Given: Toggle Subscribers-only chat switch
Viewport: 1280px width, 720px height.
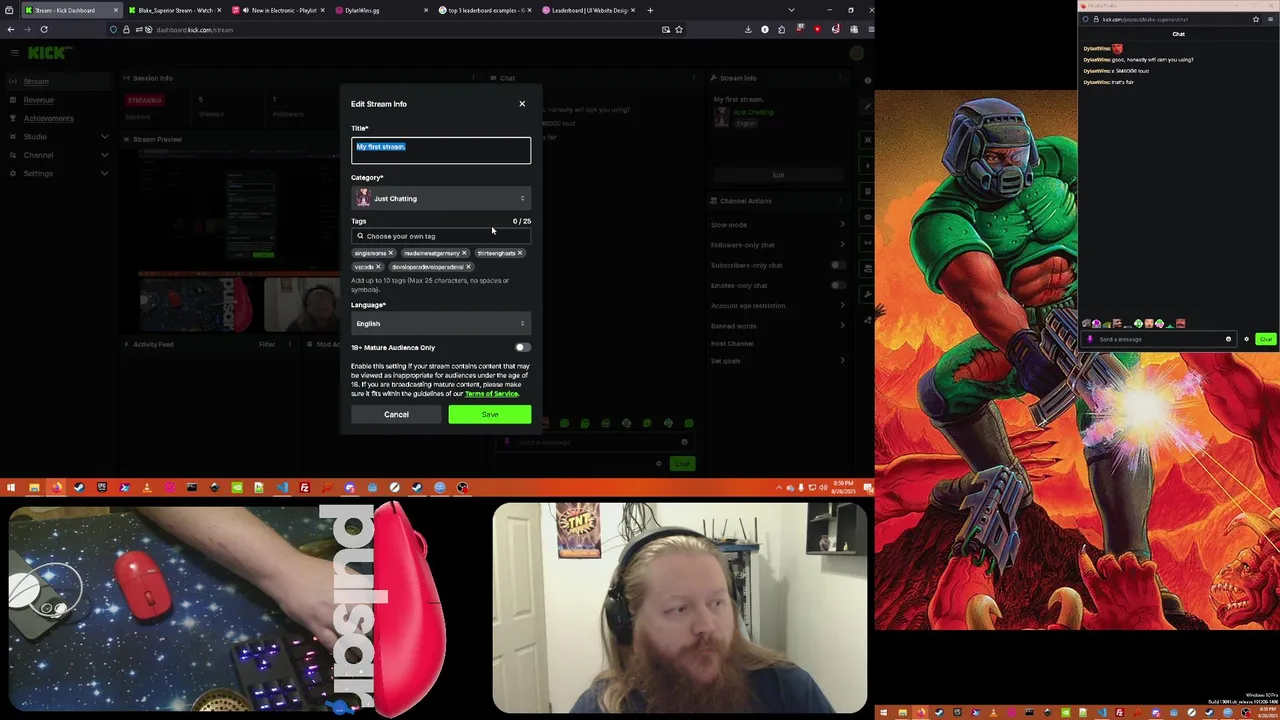Looking at the screenshot, I should 837,265.
